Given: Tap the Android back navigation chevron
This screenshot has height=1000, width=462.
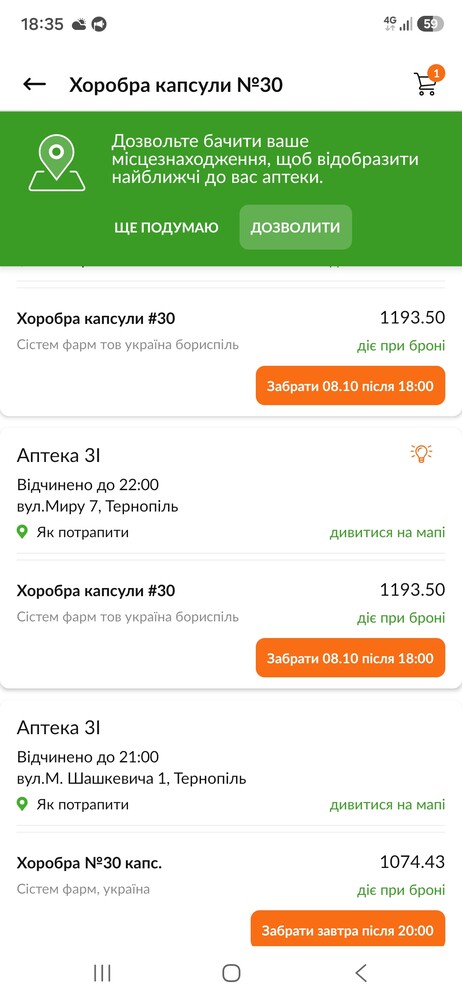Looking at the screenshot, I should (x=361, y=973).
